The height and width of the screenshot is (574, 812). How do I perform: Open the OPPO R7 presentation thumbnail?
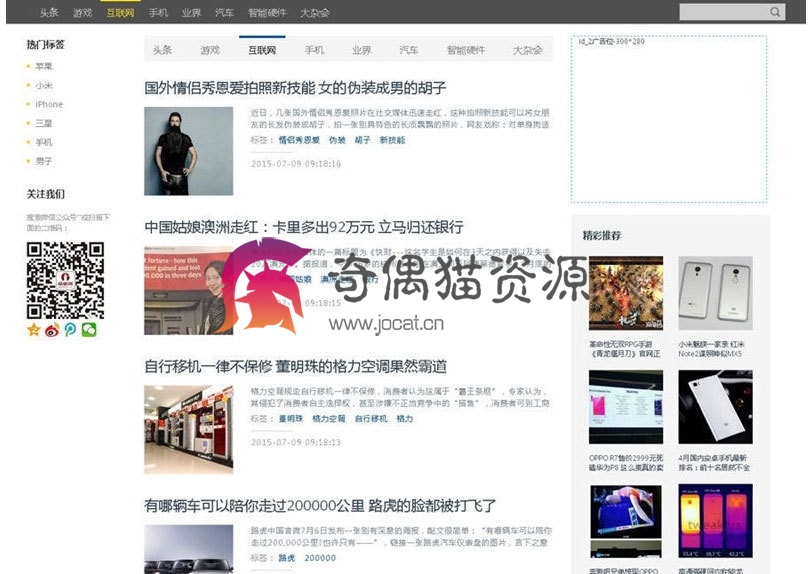click(x=626, y=407)
